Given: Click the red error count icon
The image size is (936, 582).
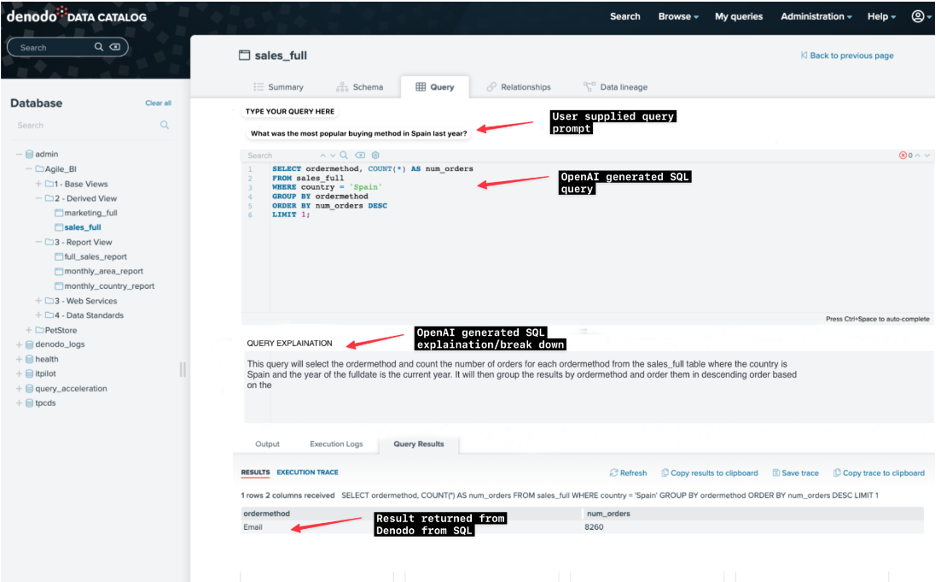Looking at the screenshot, I should coord(903,155).
